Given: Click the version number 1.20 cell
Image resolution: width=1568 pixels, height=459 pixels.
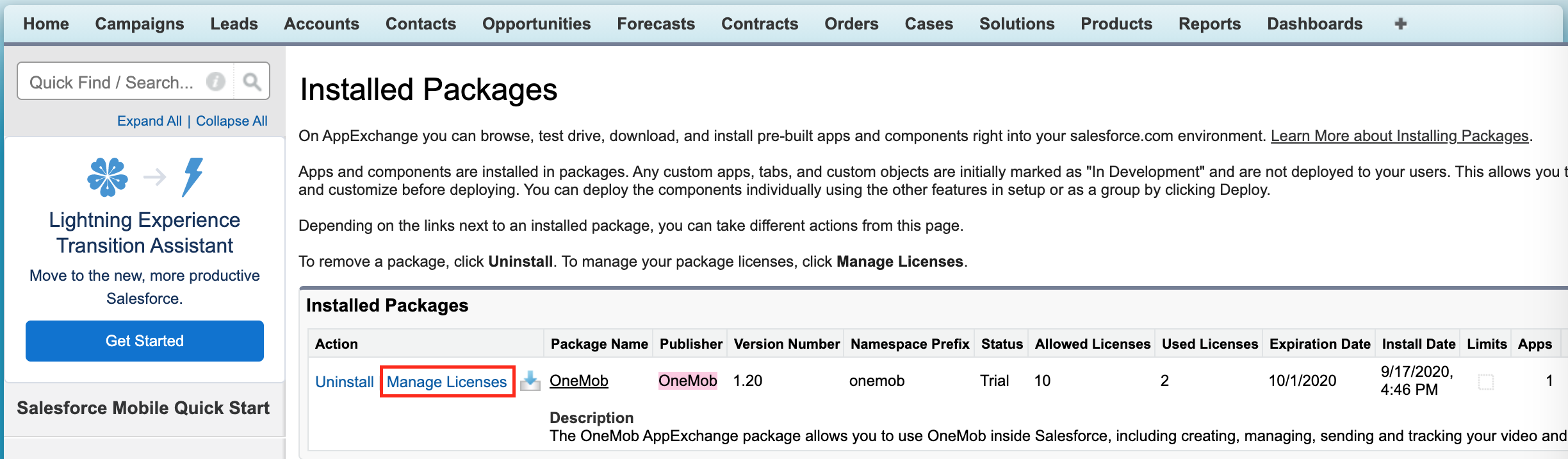Looking at the screenshot, I should point(747,381).
